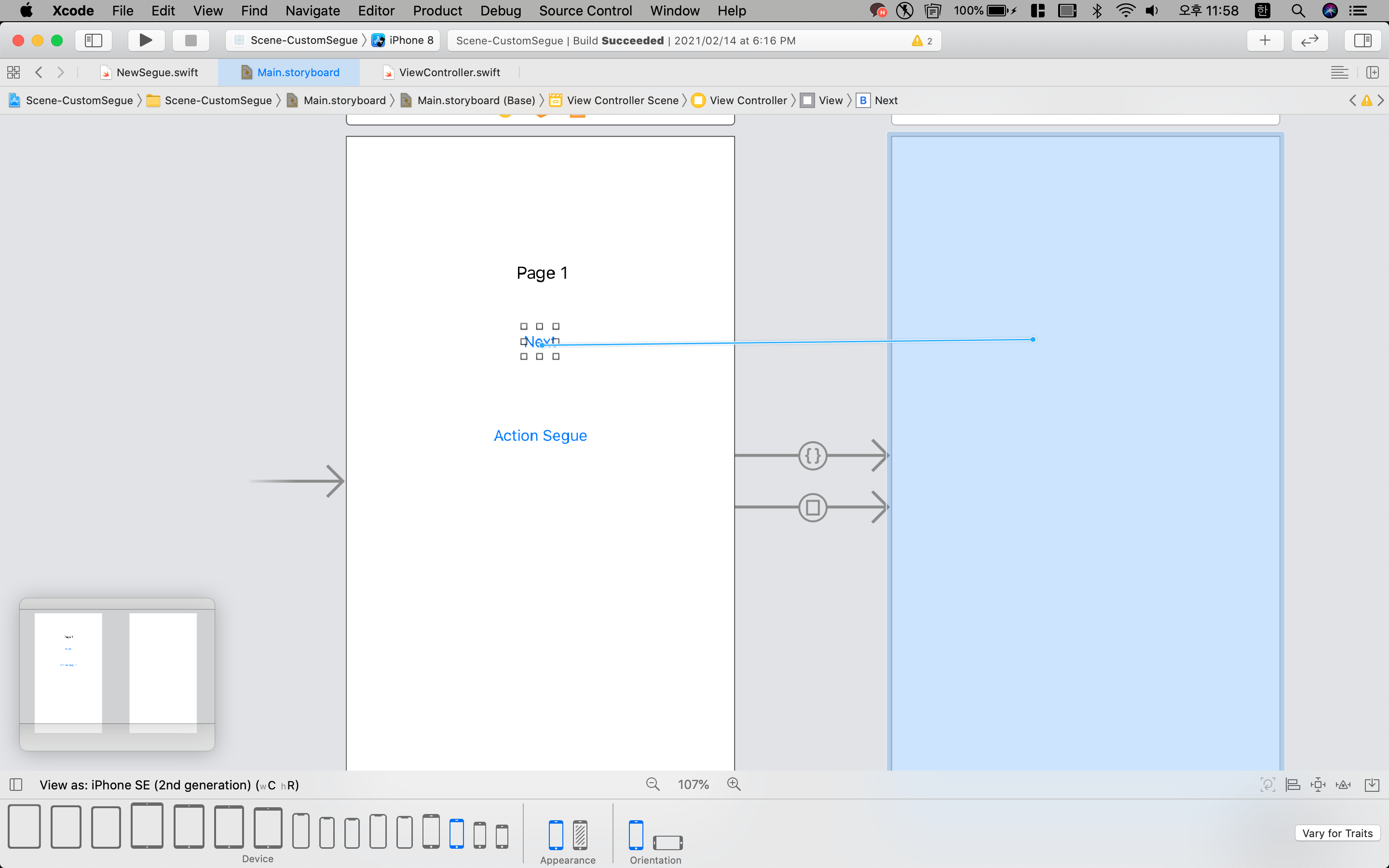
Task: Expand the View Controller Scene breadcrumb
Action: [622, 100]
